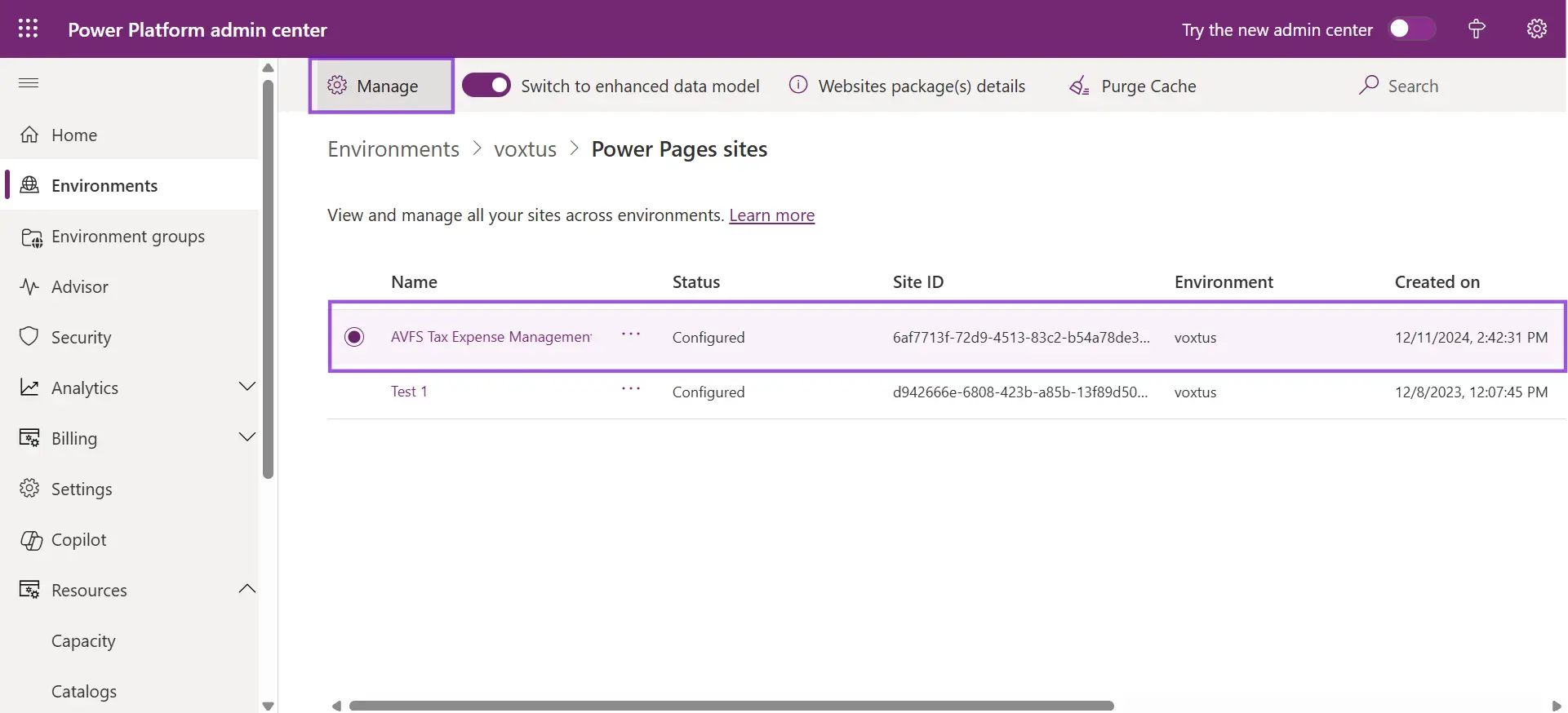The width and height of the screenshot is (1568, 713).
Task: Go to Environments breadcrumb
Action: tap(393, 149)
